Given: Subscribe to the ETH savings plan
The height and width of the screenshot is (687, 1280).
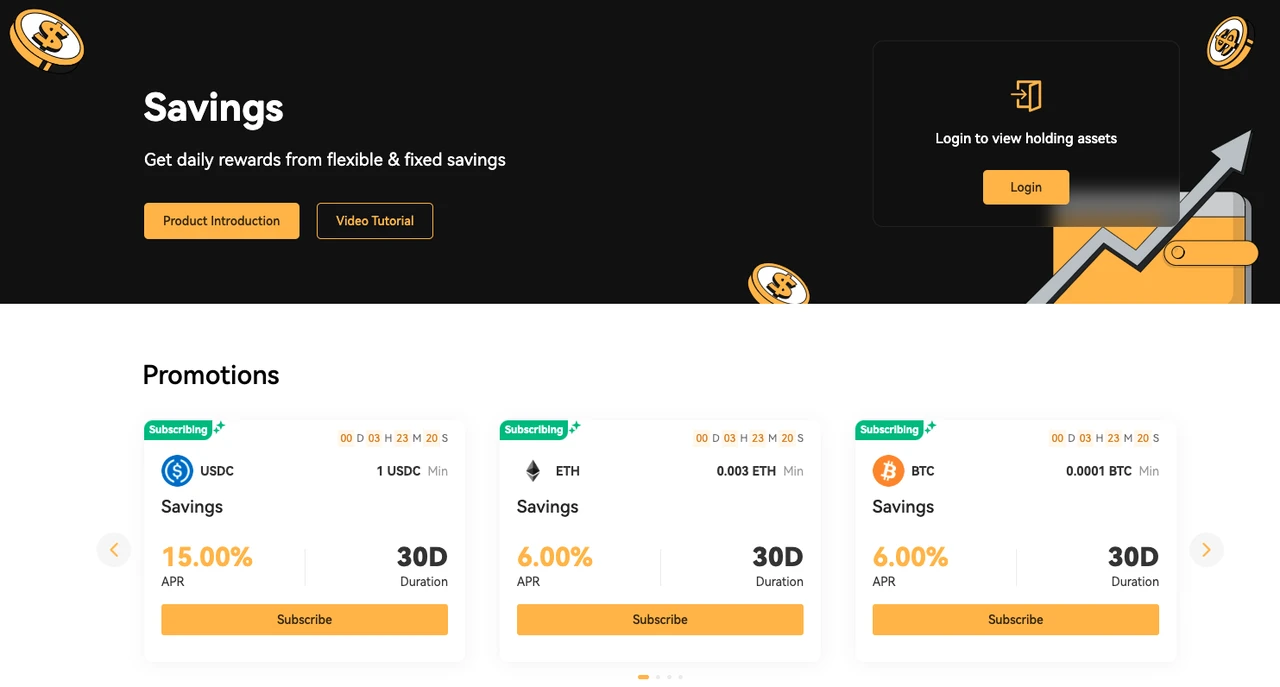Looking at the screenshot, I should (660, 619).
